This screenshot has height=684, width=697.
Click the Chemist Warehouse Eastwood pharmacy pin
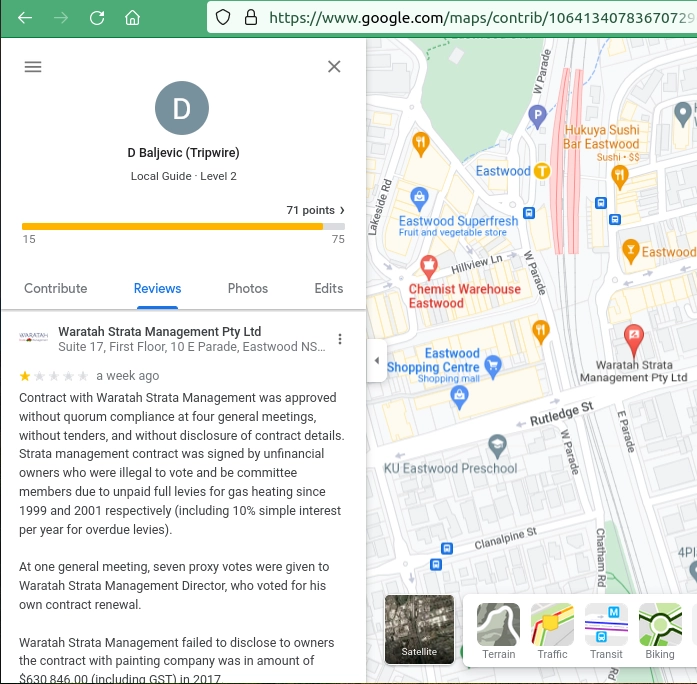[x=429, y=267]
